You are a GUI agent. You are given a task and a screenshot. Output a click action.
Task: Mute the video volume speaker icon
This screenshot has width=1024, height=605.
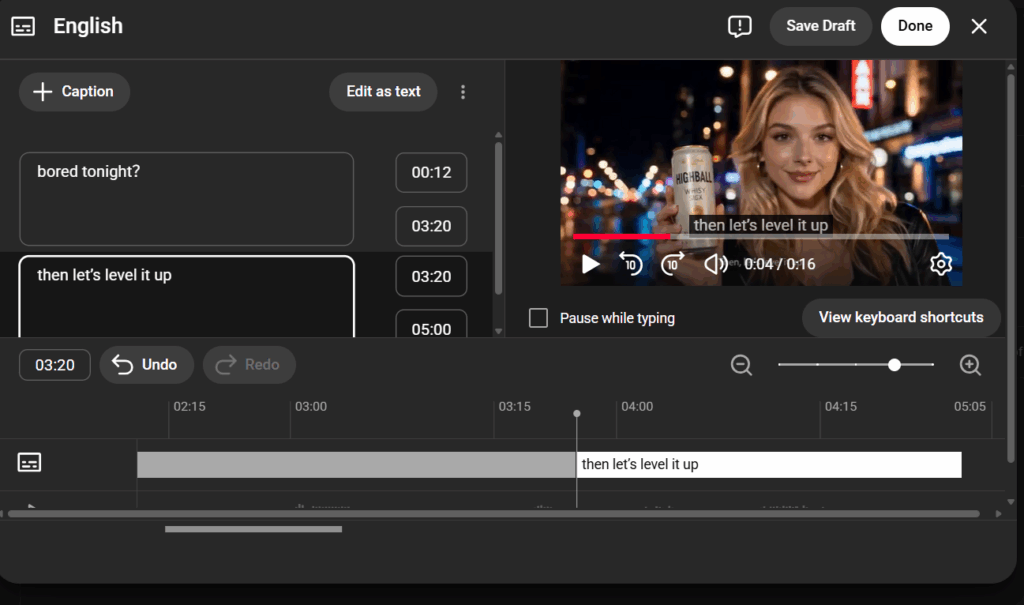click(x=715, y=264)
